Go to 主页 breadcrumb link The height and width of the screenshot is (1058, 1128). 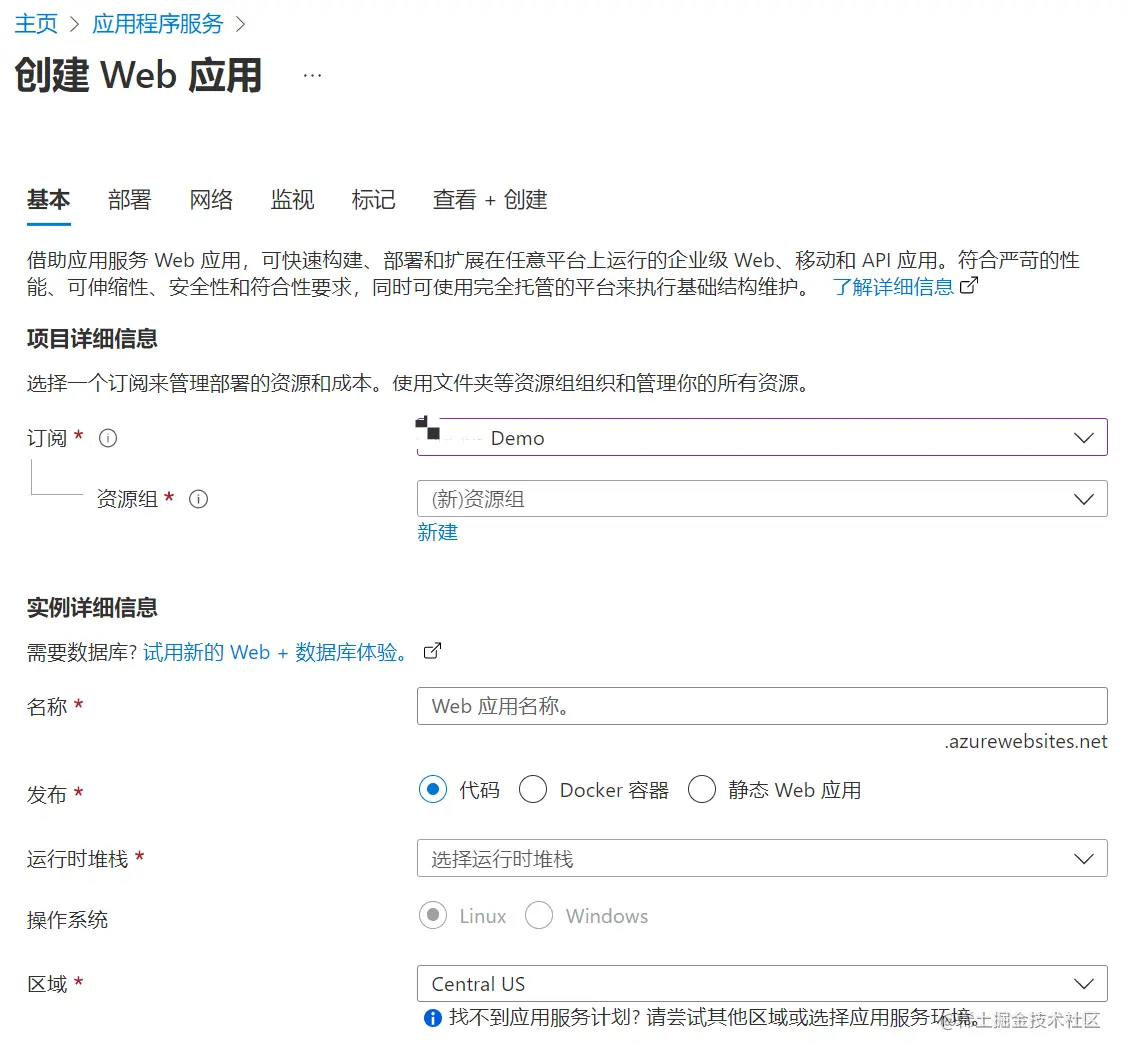(36, 24)
